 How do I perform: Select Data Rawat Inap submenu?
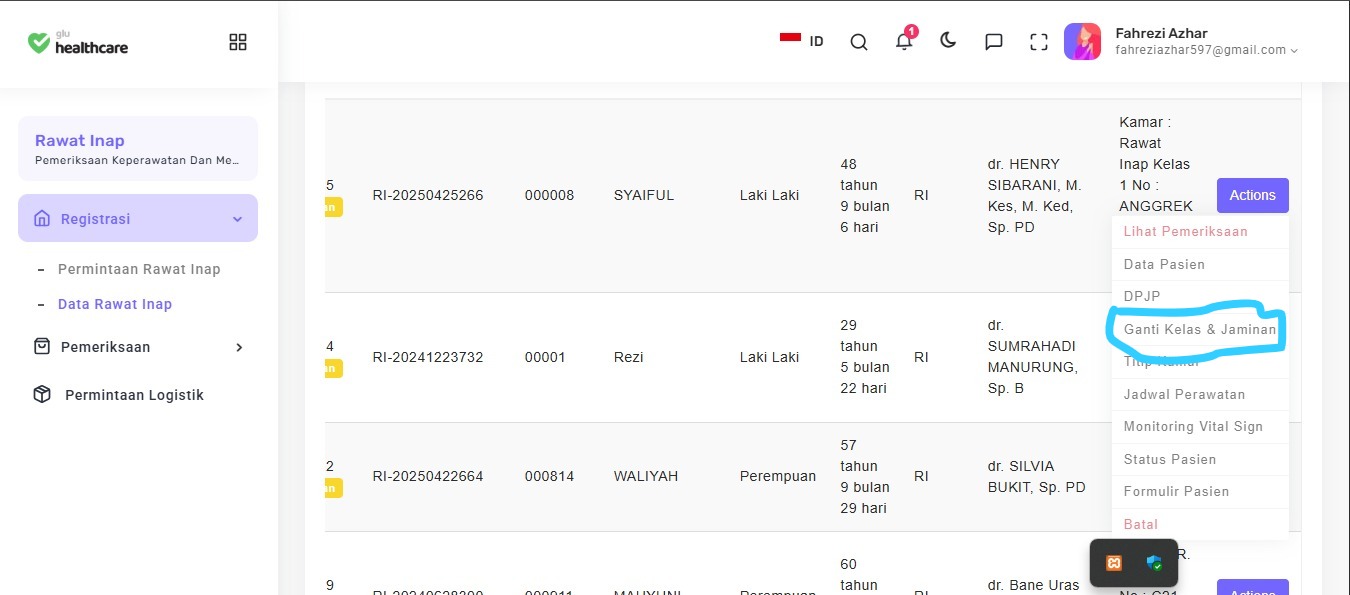click(115, 304)
